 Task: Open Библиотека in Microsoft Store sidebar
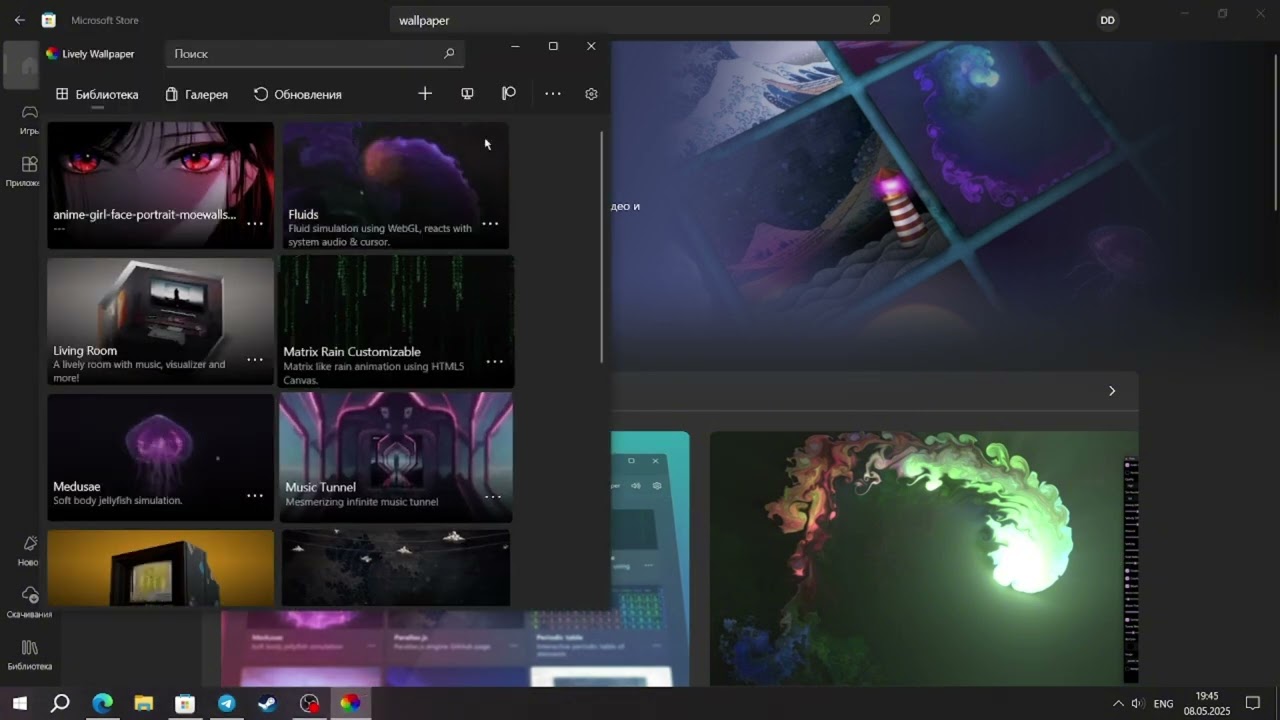click(30, 655)
